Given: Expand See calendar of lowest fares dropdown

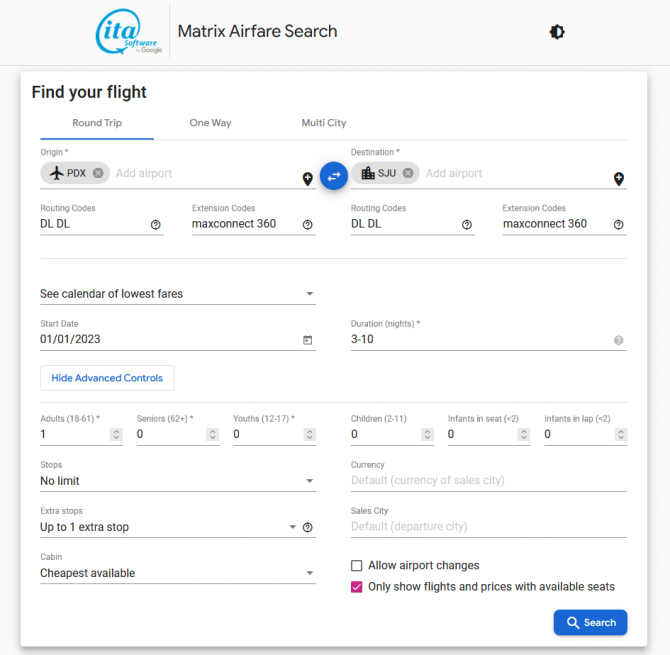Looking at the screenshot, I should click(178, 294).
